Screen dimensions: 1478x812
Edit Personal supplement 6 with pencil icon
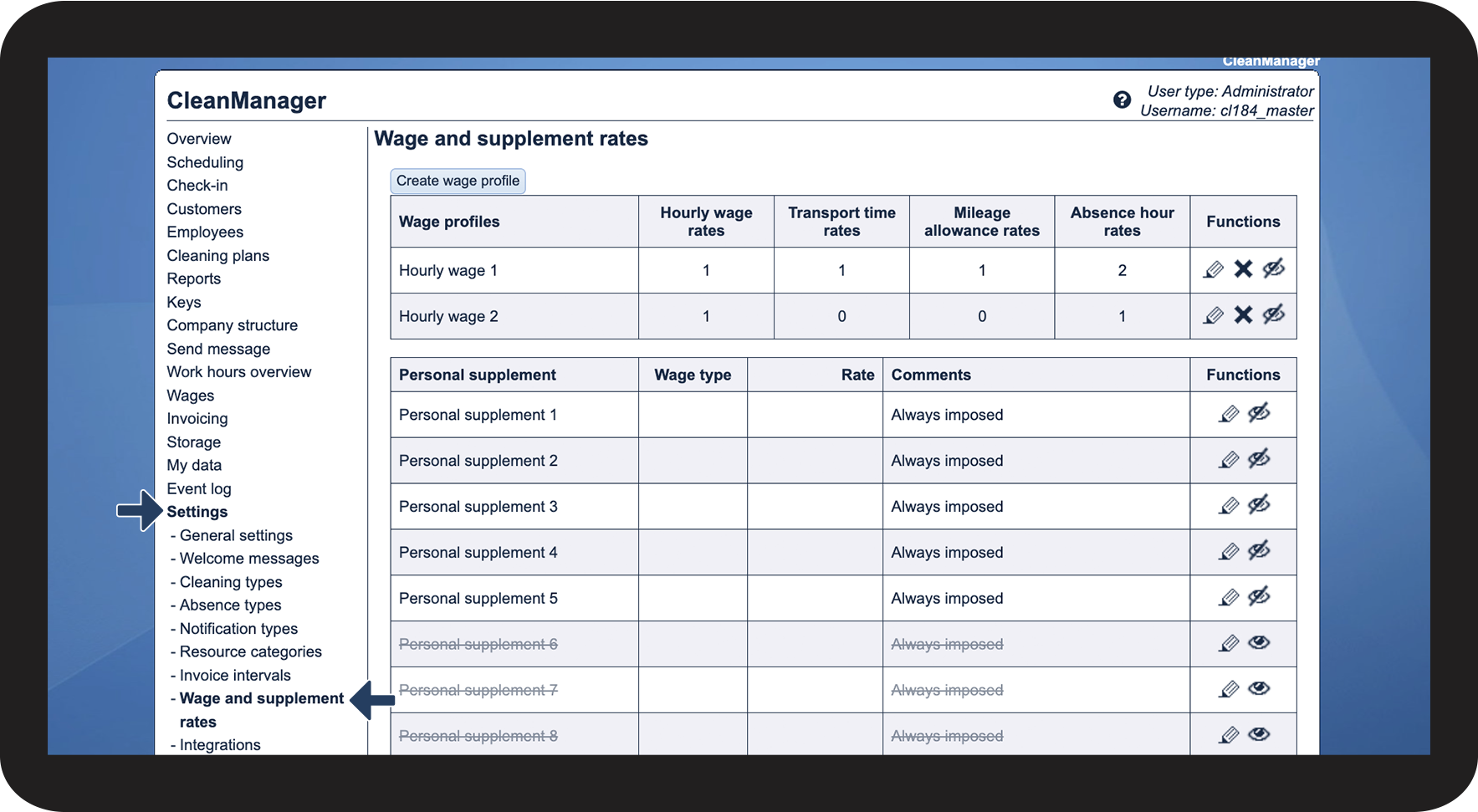coord(1228,643)
